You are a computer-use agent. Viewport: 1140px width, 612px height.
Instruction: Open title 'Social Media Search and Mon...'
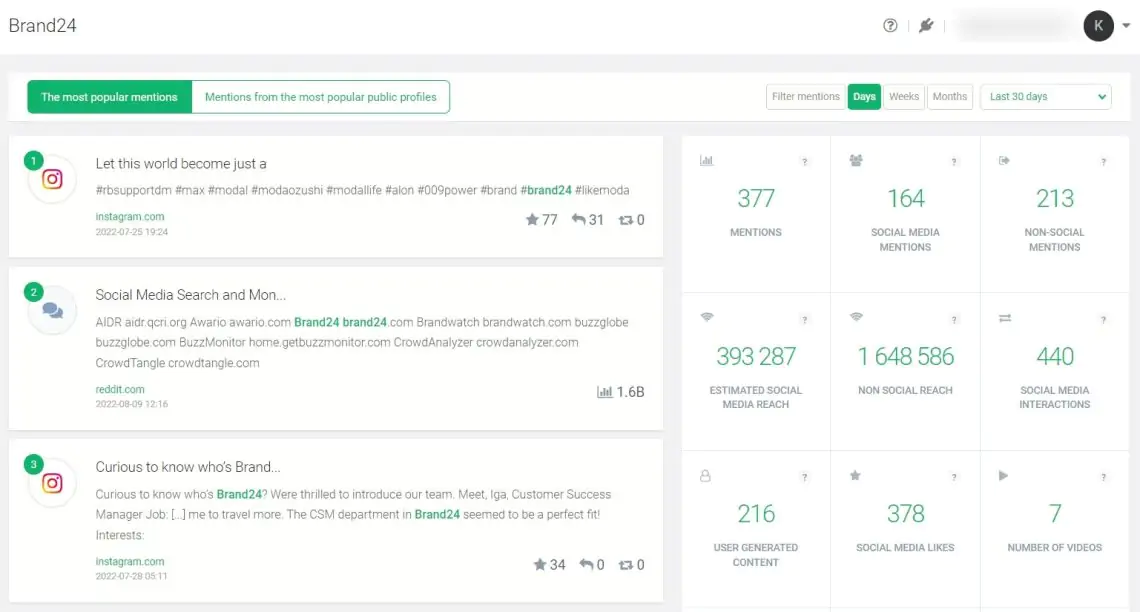[190, 294]
